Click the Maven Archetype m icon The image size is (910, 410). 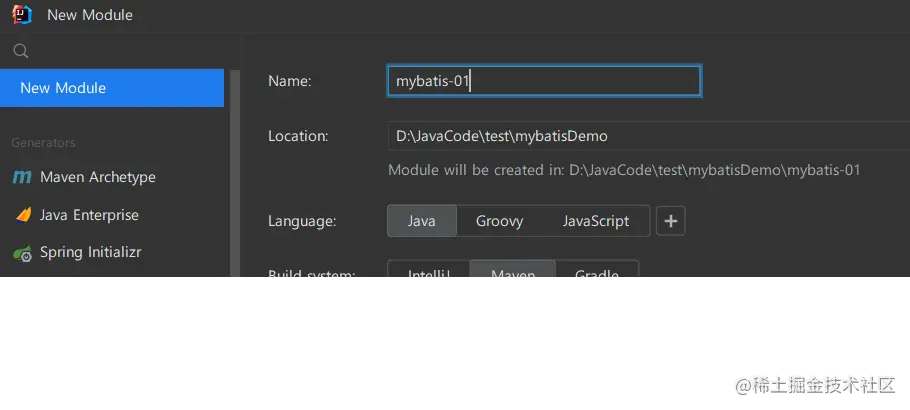pyautogui.click(x=22, y=177)
